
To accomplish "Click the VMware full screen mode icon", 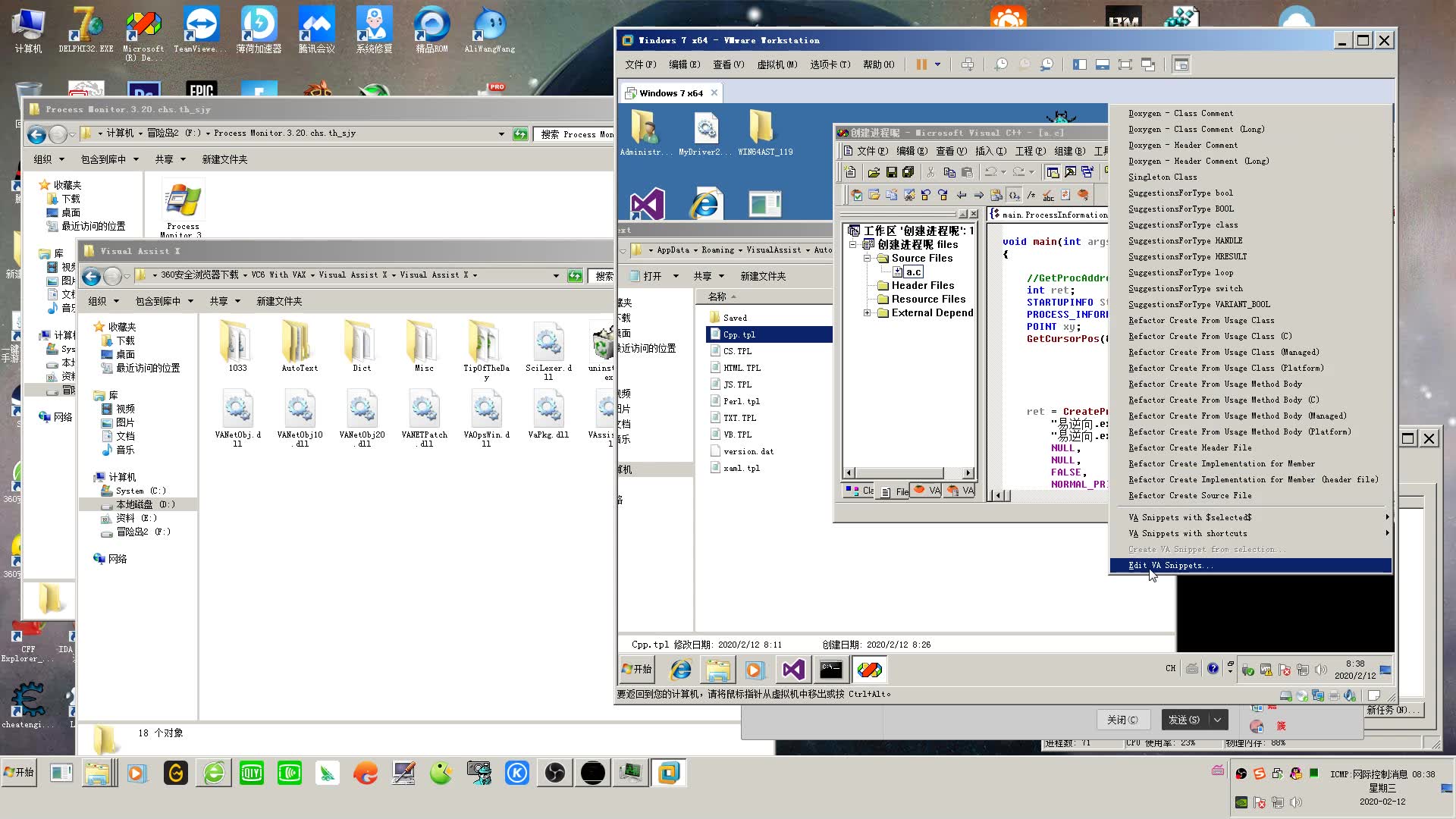I will pos(1125,64).
